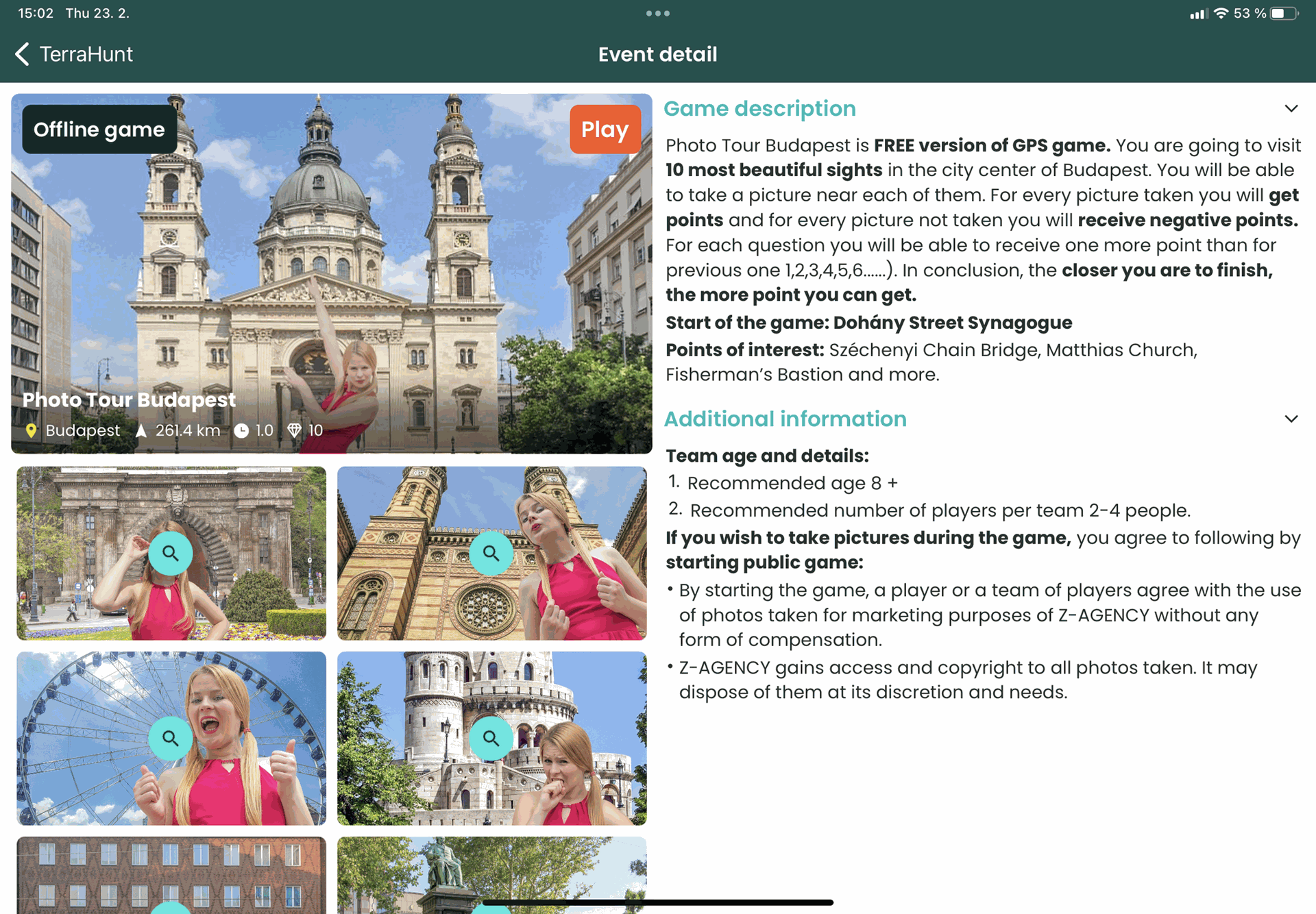Tap the Photo Tour Budapest title

[129, 399]
